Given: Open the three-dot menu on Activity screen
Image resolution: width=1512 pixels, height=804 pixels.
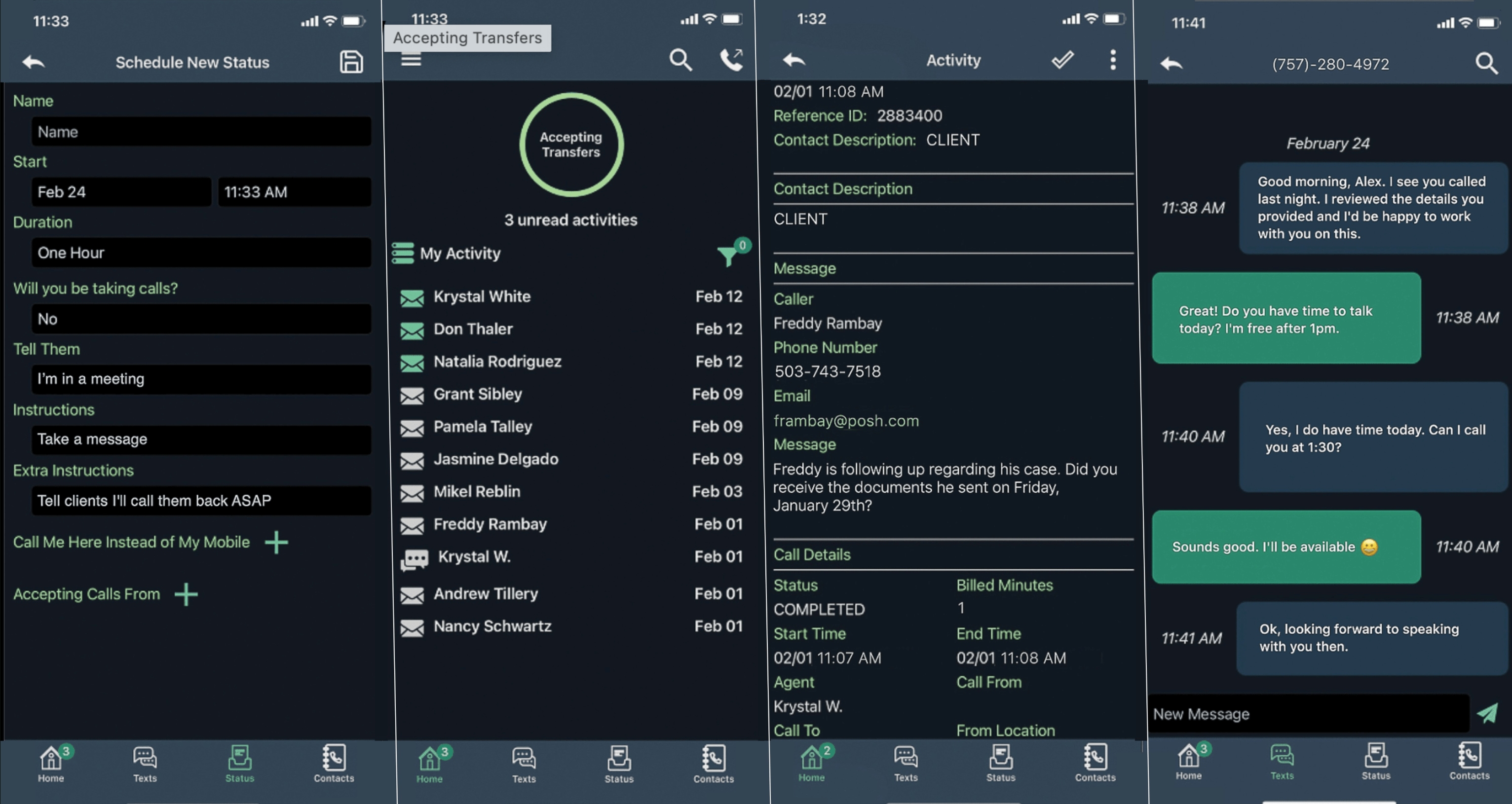Looking at the screenshot, I should tap(1112, 59).
